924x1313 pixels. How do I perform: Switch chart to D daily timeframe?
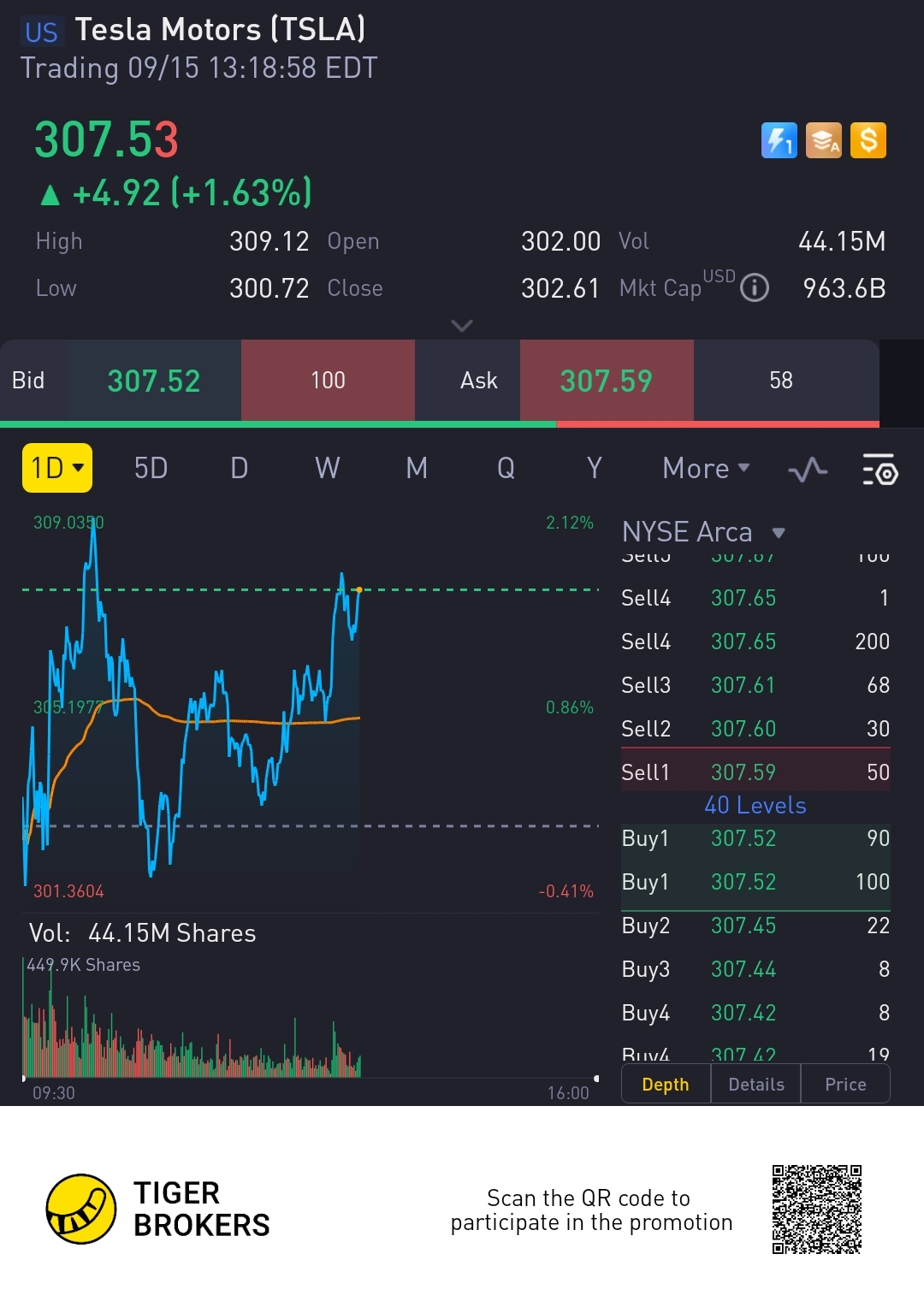pos(240,468)
